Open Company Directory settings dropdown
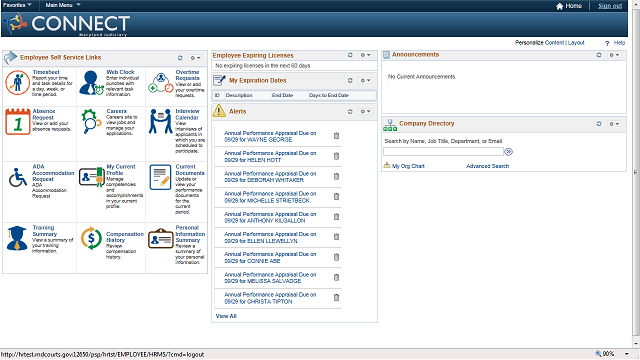Viewport: 640px width, 360px height. [x=614, y=124]
